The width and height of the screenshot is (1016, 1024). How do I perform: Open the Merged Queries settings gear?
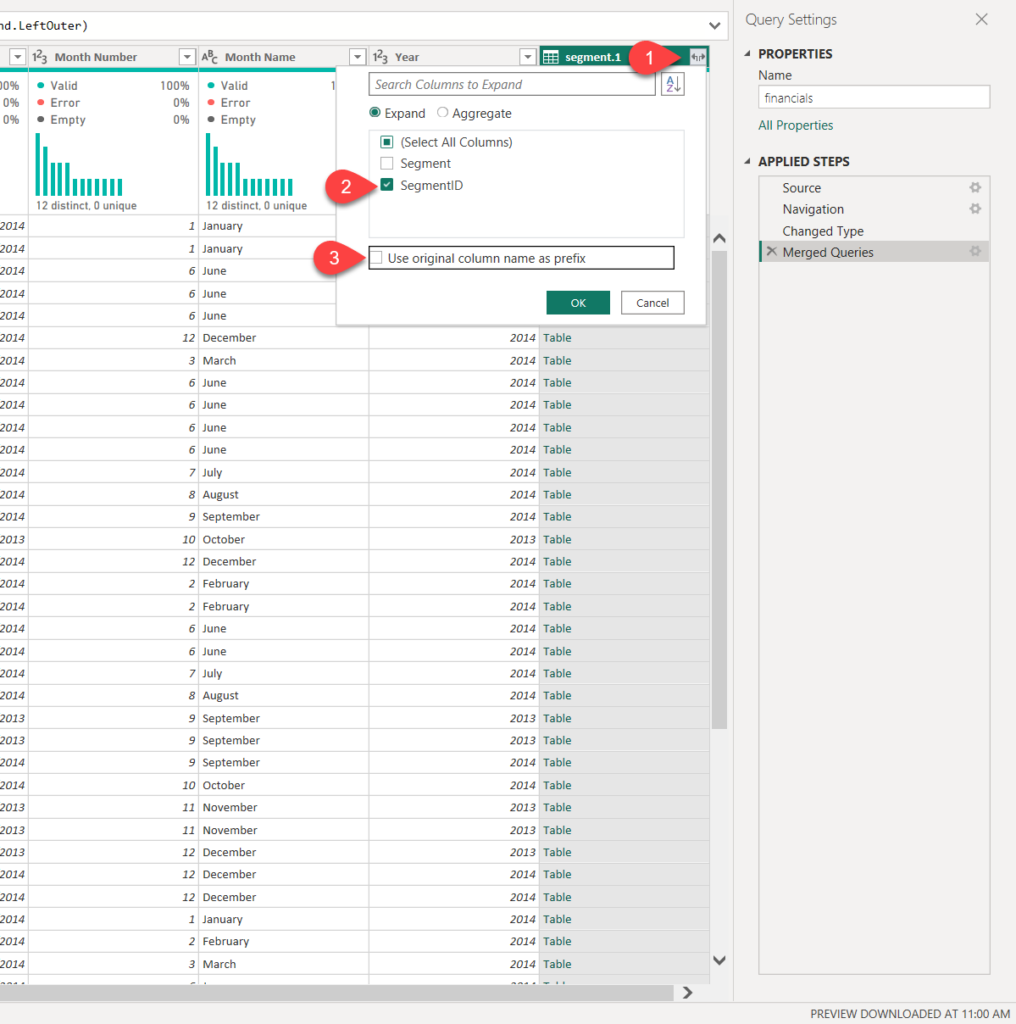tap(975, 251)
